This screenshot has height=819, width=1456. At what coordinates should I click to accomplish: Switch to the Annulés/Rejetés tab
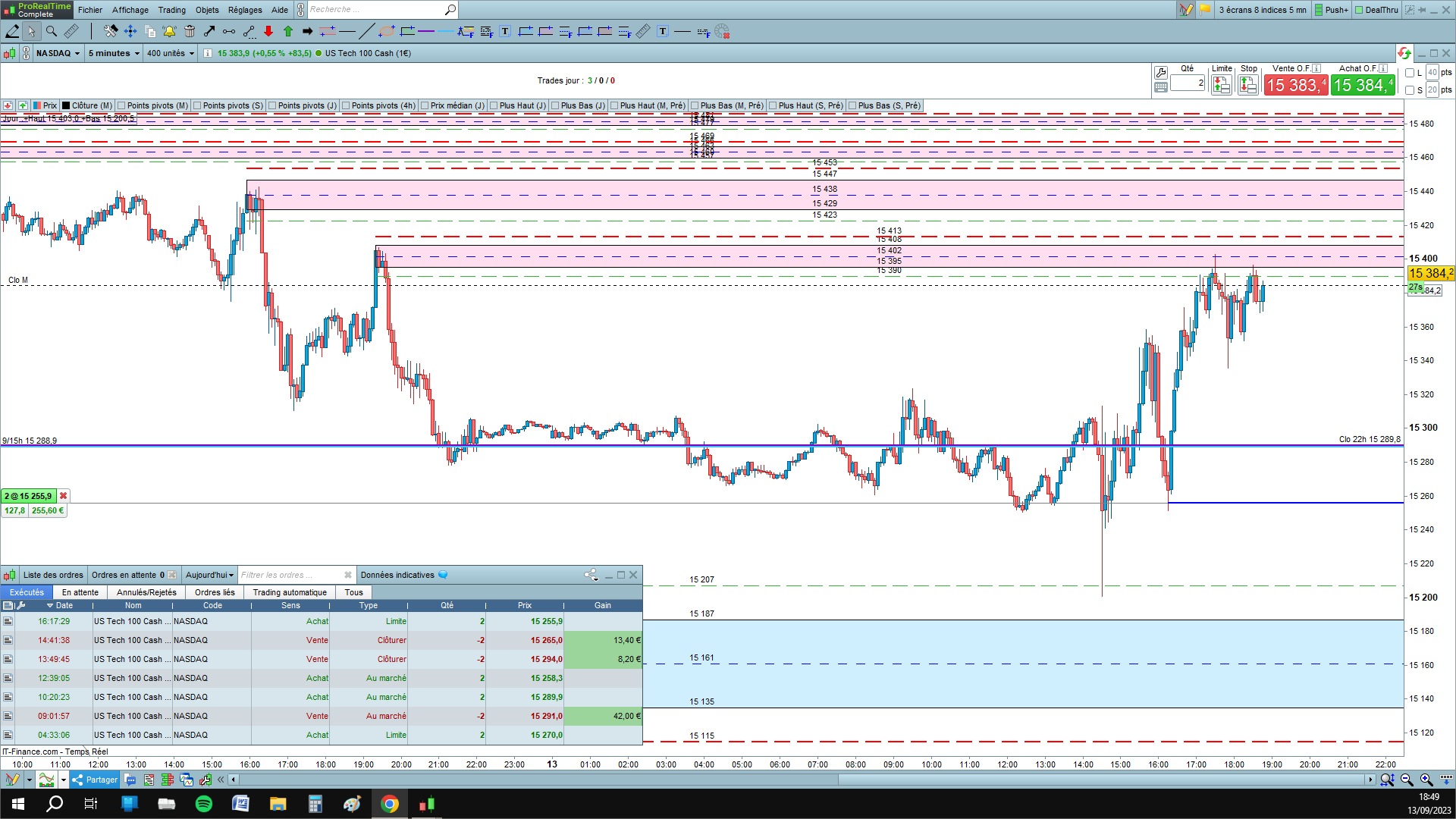[x=146, y=592]
